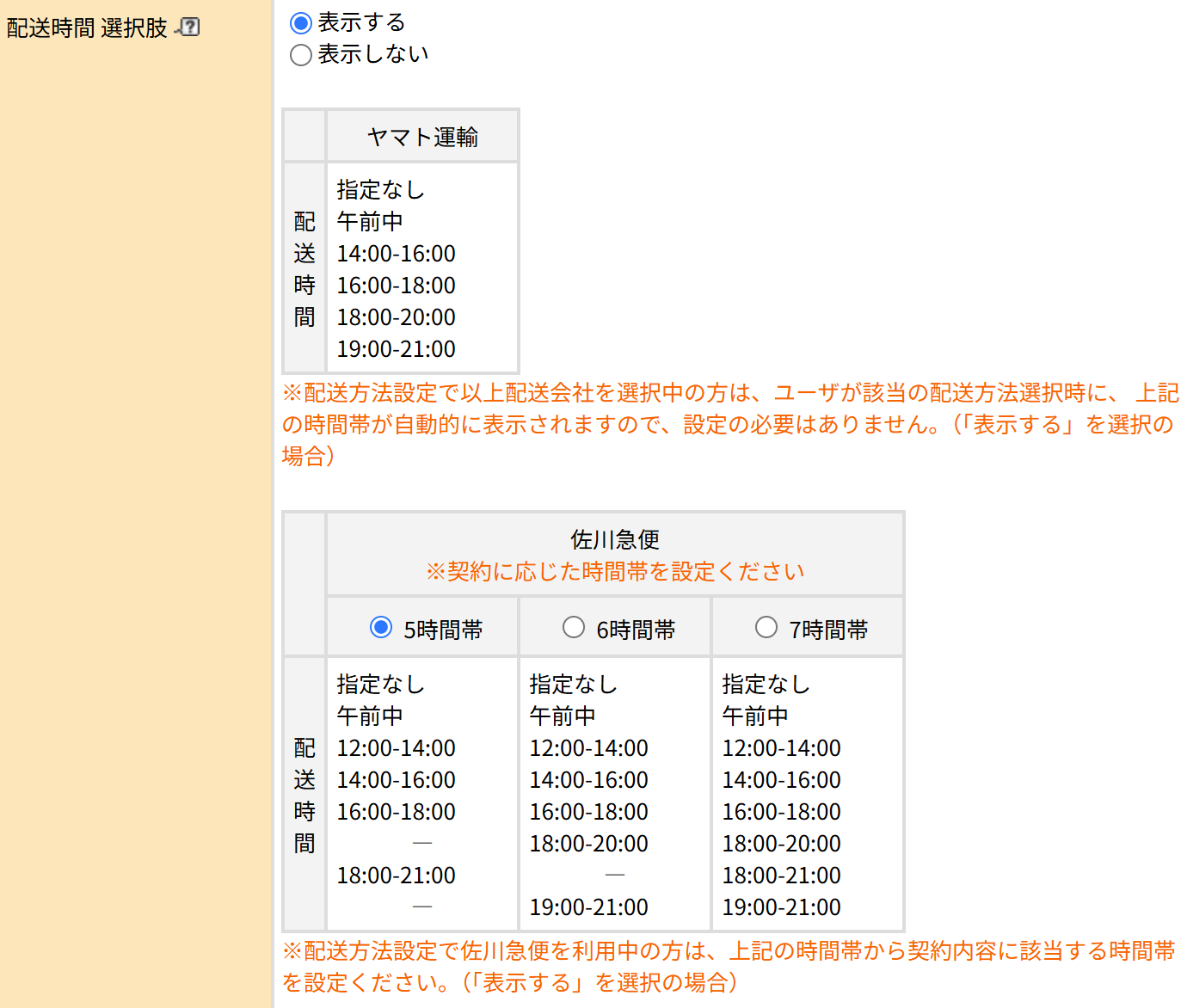Click 19:00-21:00 in the 7時間帯 column
Image resolution: width=1187 pixels, height=1008 pixels.
tap(780, 907)
